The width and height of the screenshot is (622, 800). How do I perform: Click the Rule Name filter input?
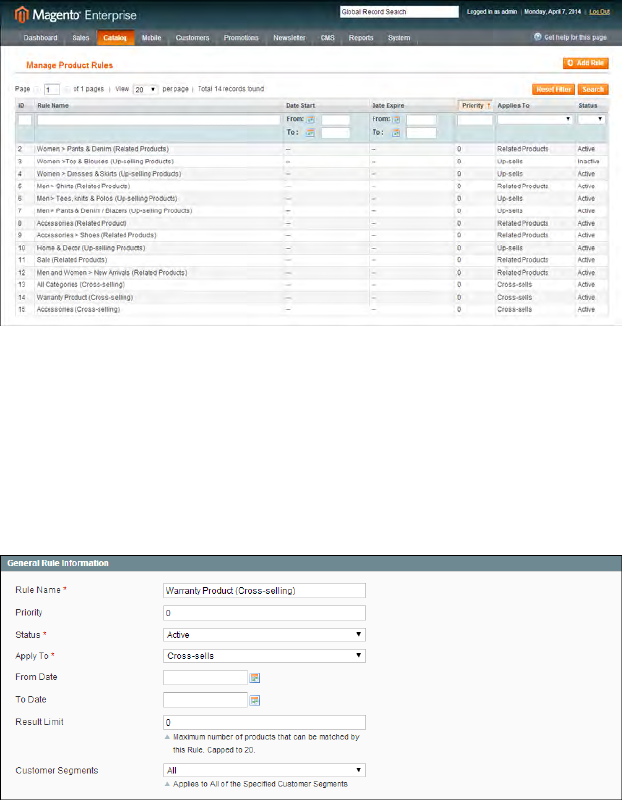pyautogui.click(x=159, y=120)
